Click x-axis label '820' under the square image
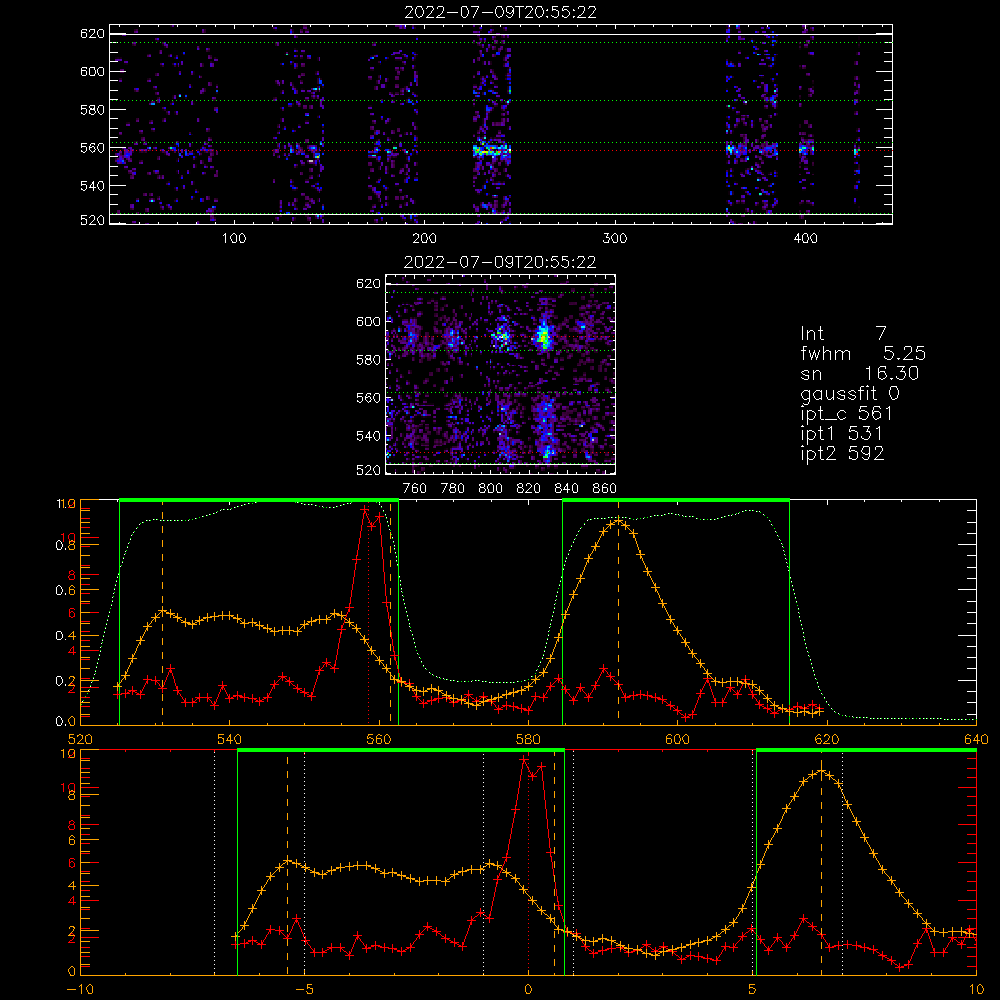Viewport: 1000px width, 1000px height. [x=529, y=489]
